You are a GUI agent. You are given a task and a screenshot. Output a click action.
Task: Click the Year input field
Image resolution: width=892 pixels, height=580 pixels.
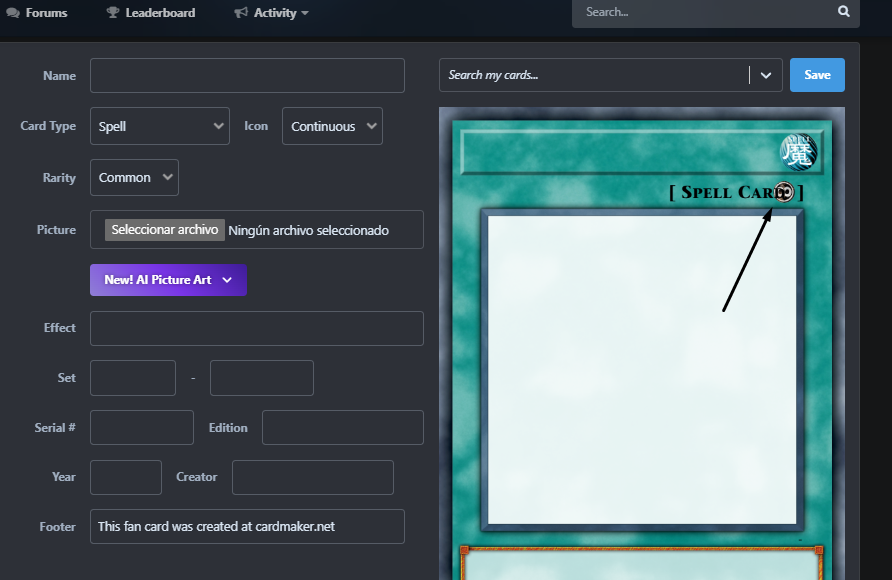126,478
